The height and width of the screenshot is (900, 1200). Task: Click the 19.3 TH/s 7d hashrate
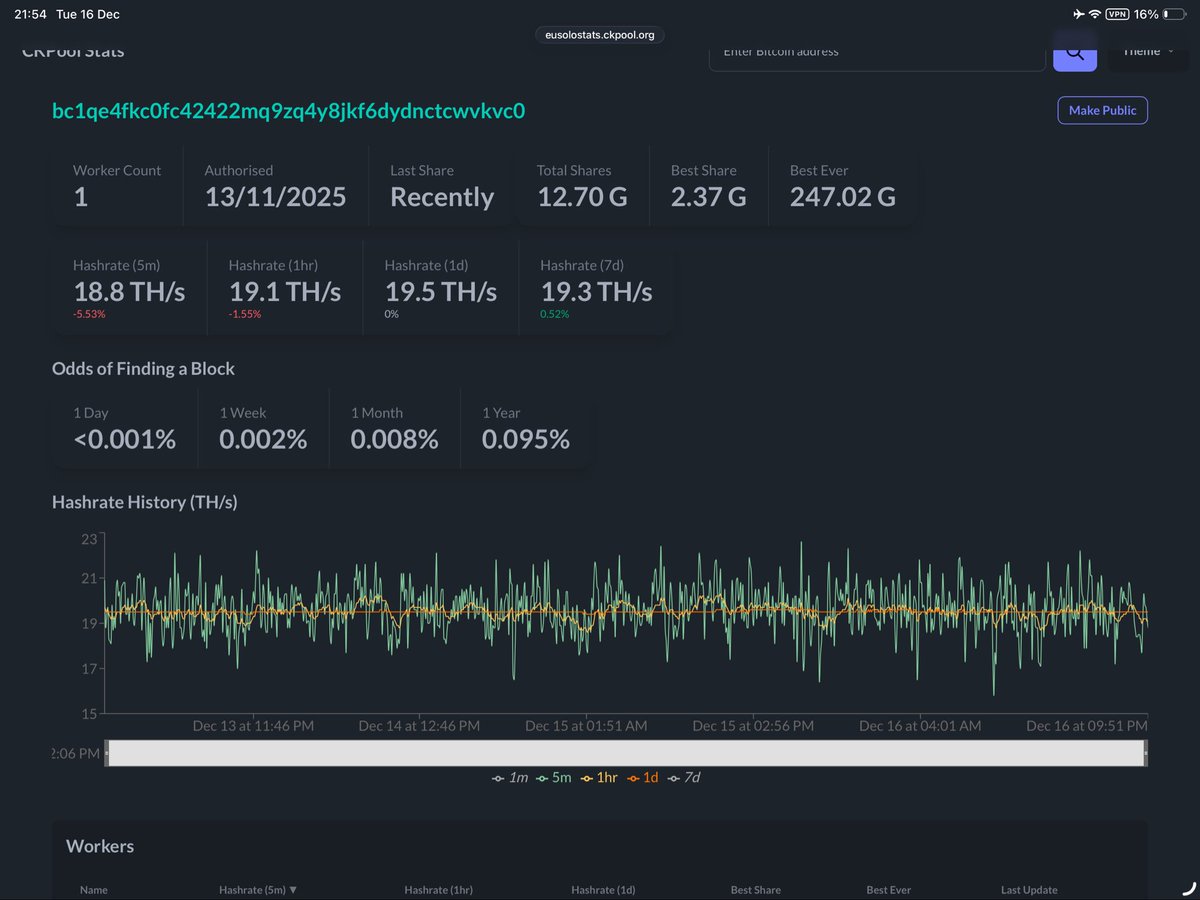pos(597,292)
